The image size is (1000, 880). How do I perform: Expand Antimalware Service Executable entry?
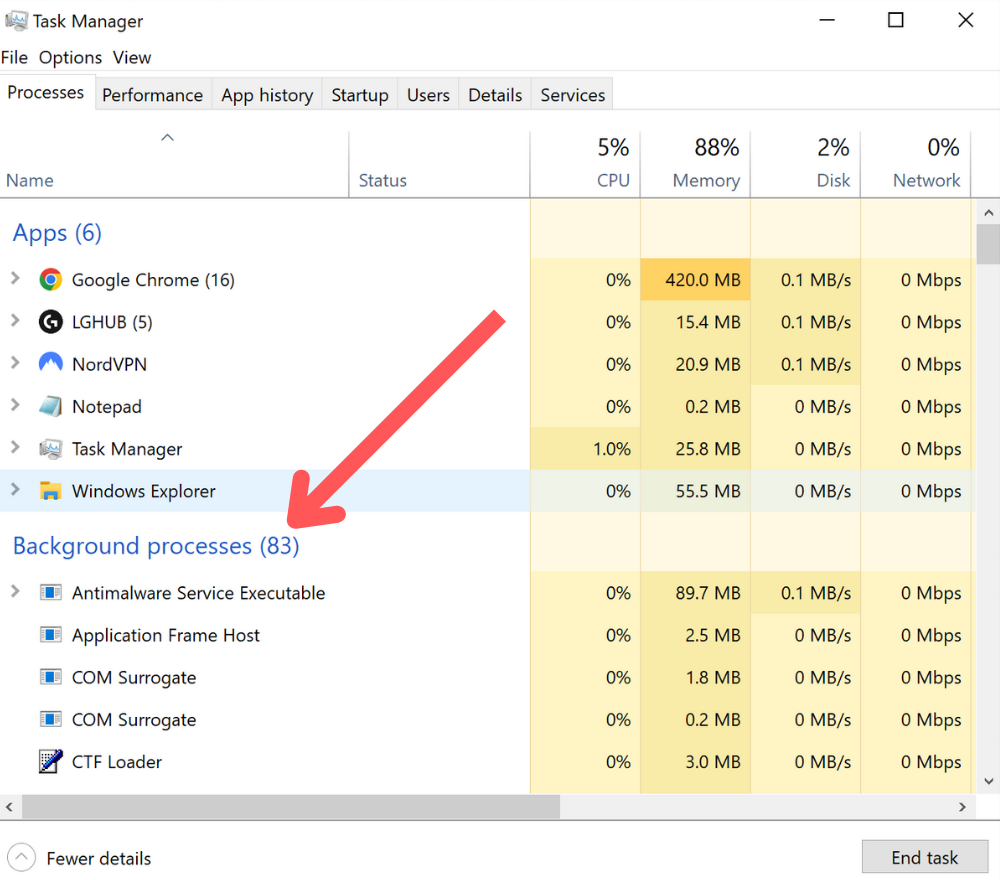15,592
